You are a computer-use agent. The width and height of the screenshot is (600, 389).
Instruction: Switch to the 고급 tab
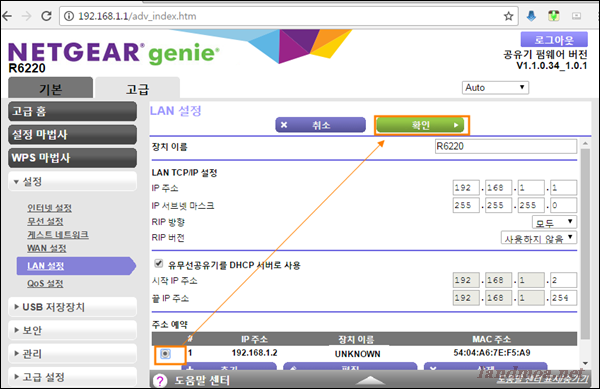(x=138, y=88)
